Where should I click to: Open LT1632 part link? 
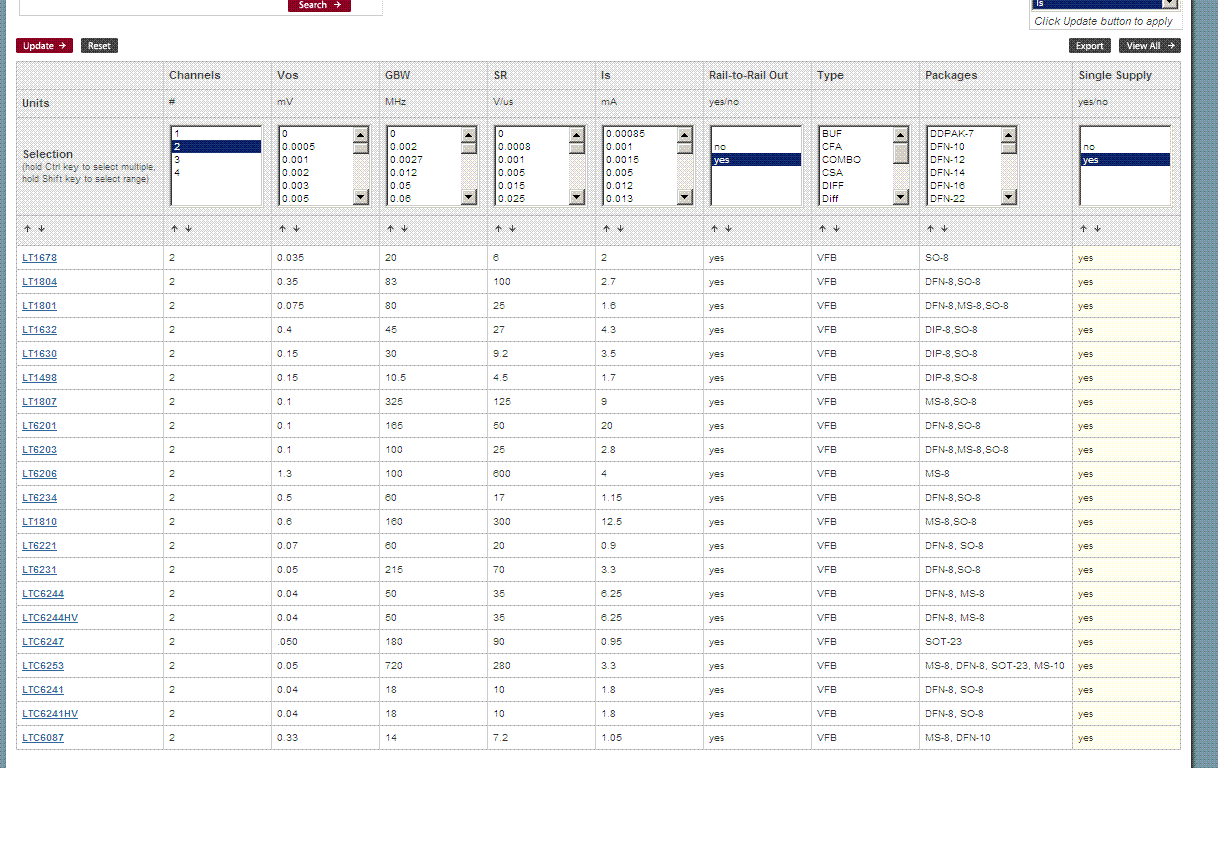point(40,330)
